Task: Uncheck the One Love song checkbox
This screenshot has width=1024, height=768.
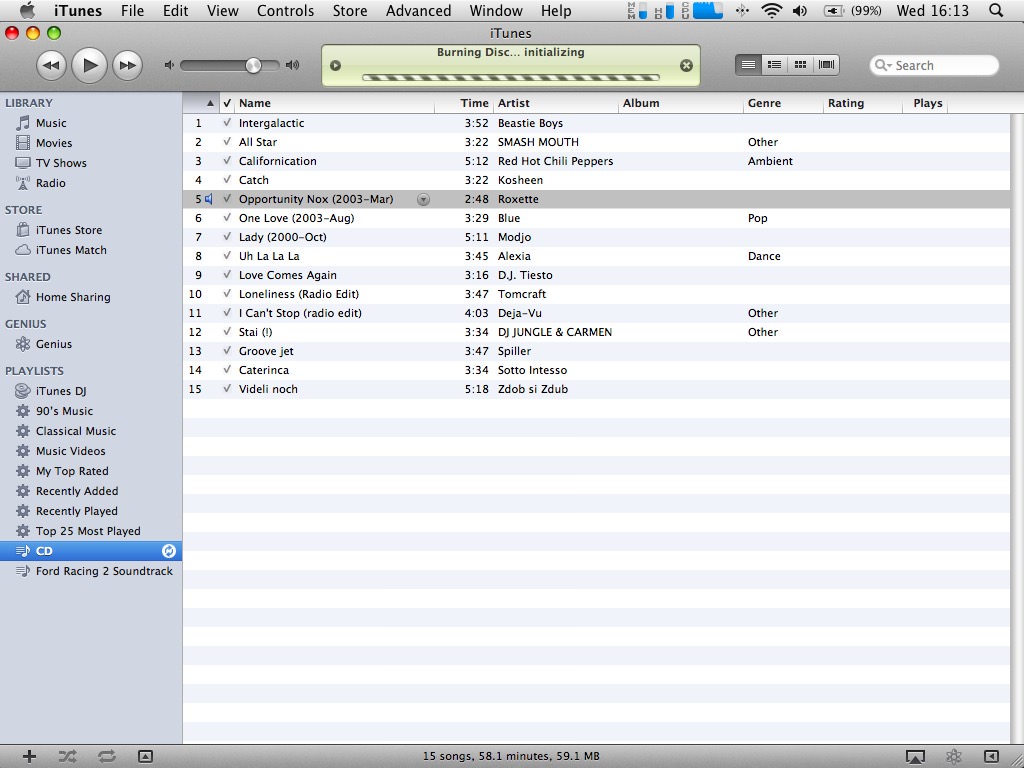Action: coord(227,217)
